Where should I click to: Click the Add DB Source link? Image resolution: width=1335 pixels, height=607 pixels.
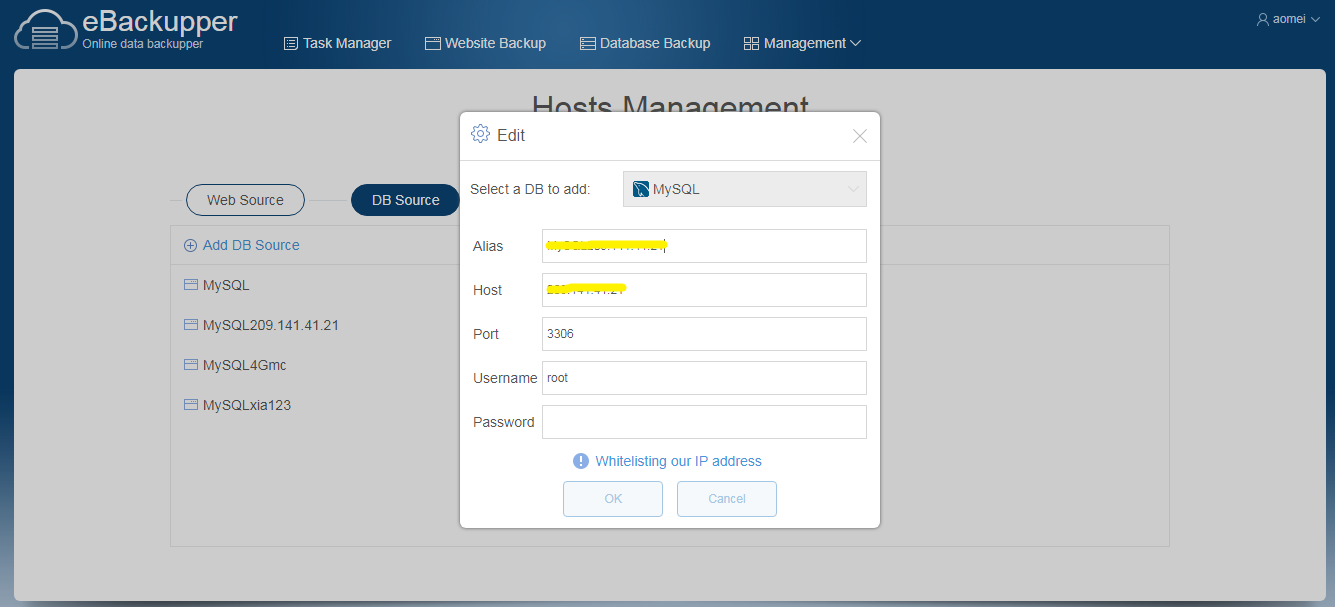tap(251, 245)
